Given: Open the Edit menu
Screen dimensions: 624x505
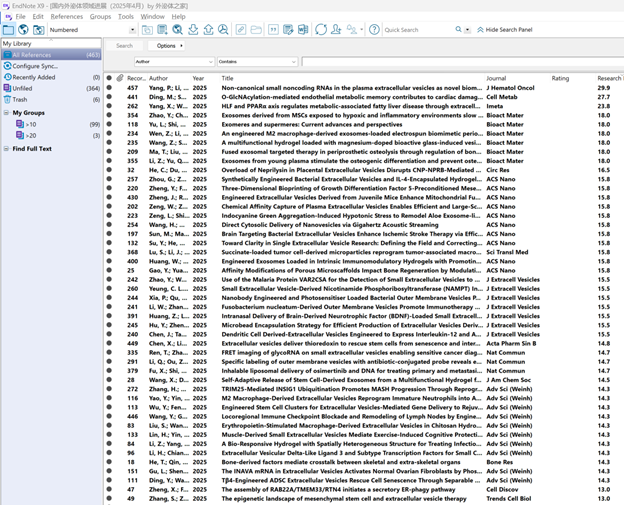Looking at the screenshot, I should point(38,16).
